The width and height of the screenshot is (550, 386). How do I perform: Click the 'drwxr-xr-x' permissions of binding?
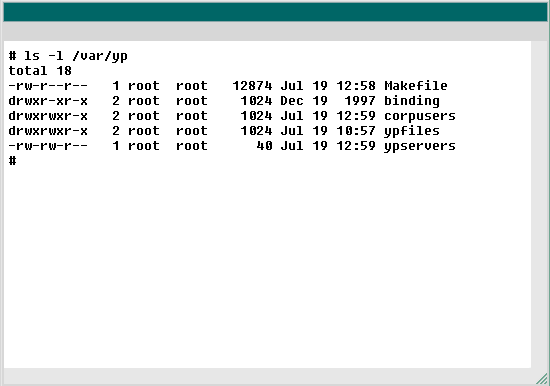(x=48, y=101)
